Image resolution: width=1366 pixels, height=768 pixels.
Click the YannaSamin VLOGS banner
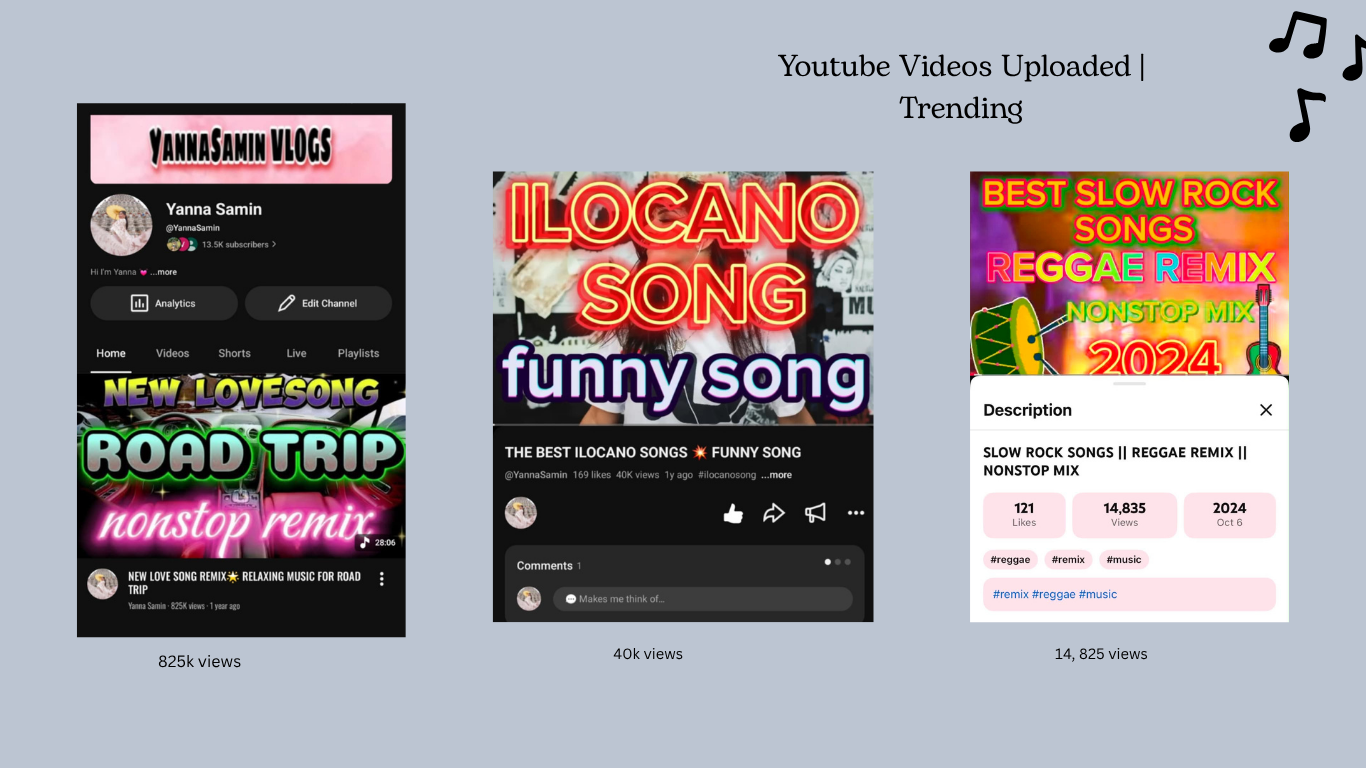pyautogui.click(x=241, y=149)
